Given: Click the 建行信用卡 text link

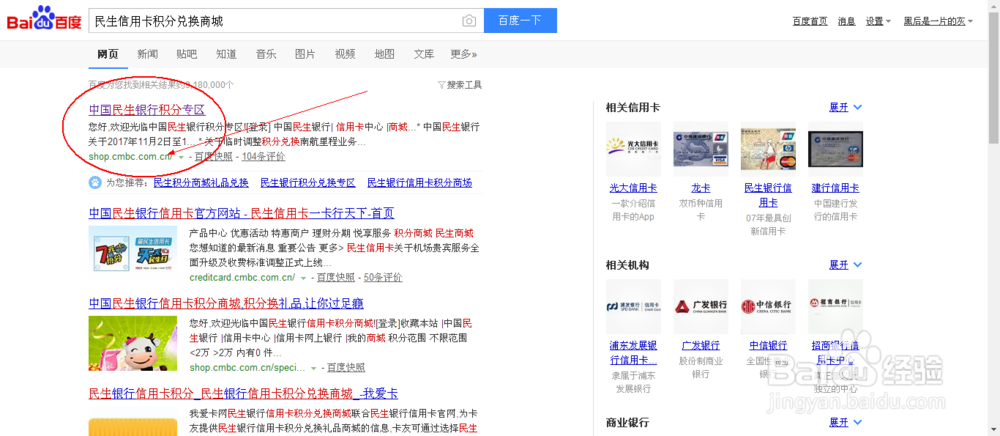Looking at the screenshot, I should [835, 188].
